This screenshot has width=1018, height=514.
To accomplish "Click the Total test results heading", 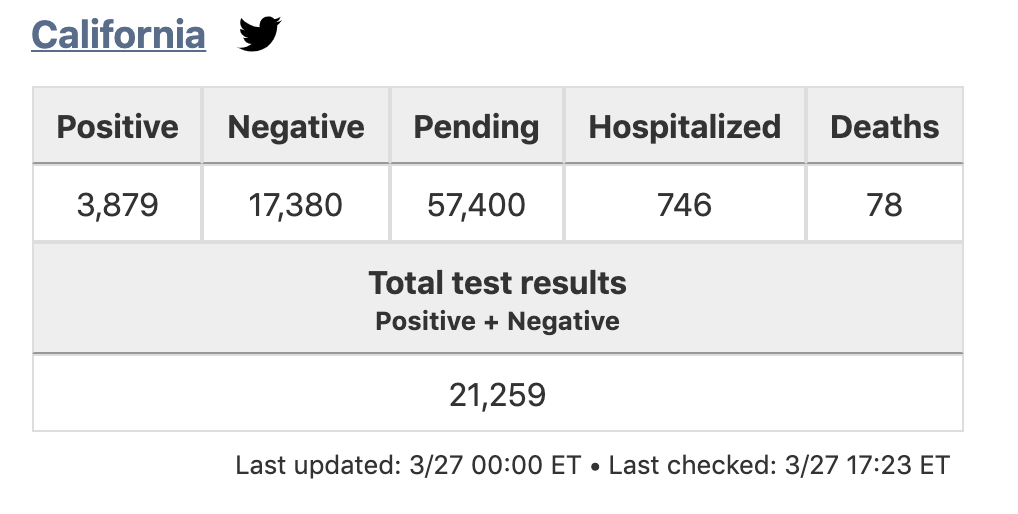I will [498, 283].
